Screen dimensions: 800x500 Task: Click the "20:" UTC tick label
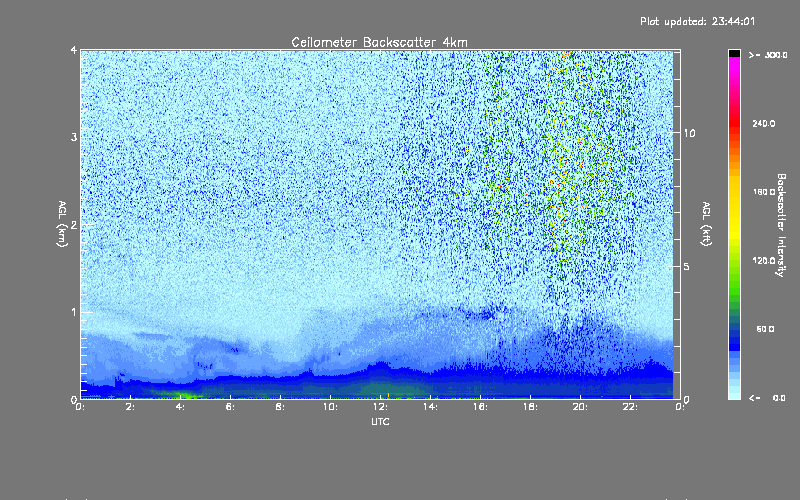580,407
